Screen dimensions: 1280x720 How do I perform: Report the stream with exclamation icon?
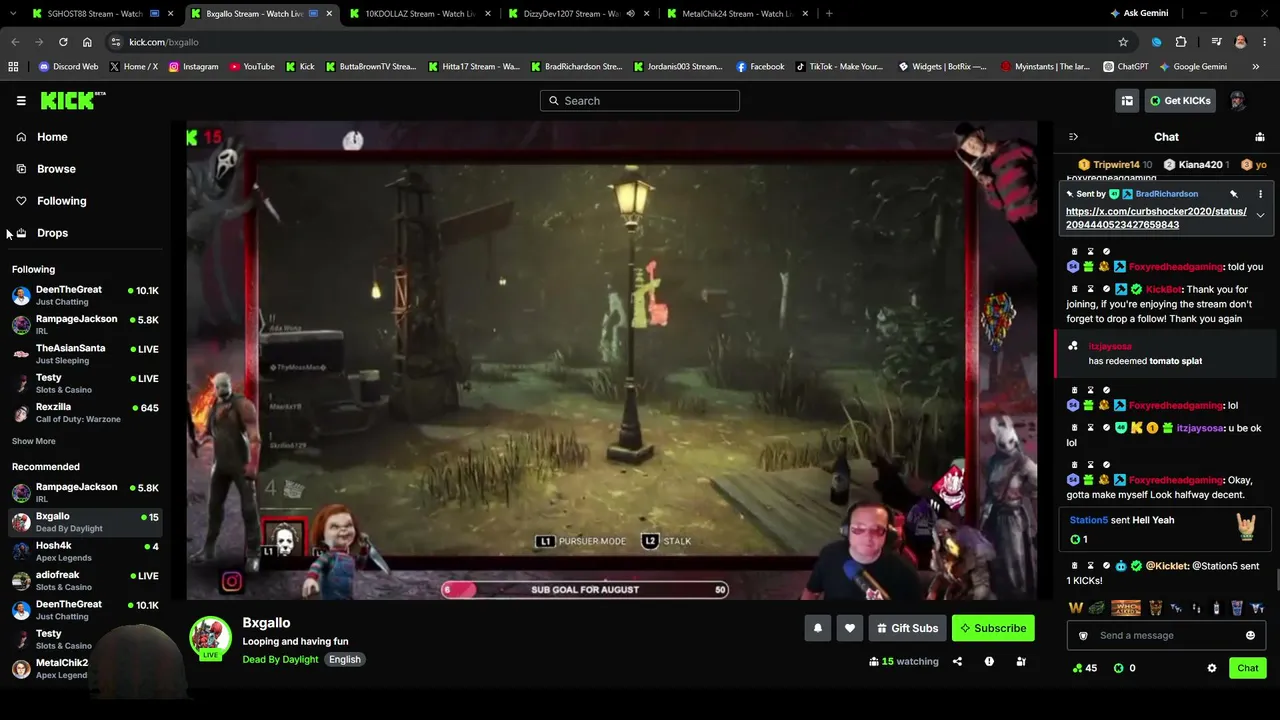(989, 661)
